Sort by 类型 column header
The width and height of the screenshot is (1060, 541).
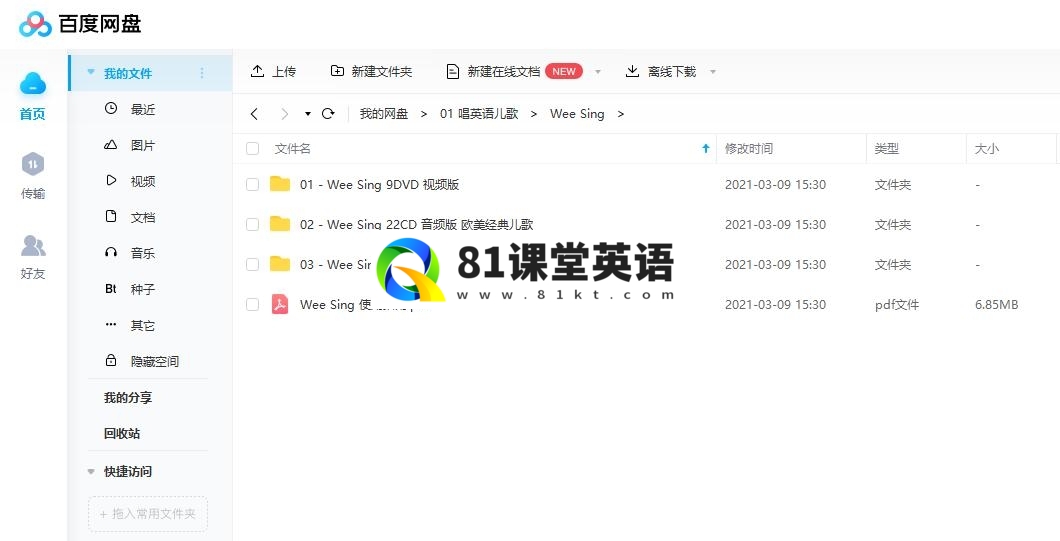pyautogui.click(x=886, y=149)
